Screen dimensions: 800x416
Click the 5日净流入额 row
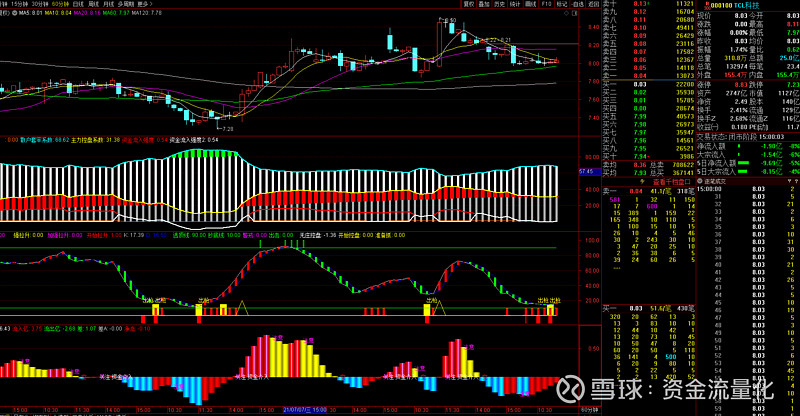(x=748, y=163)
